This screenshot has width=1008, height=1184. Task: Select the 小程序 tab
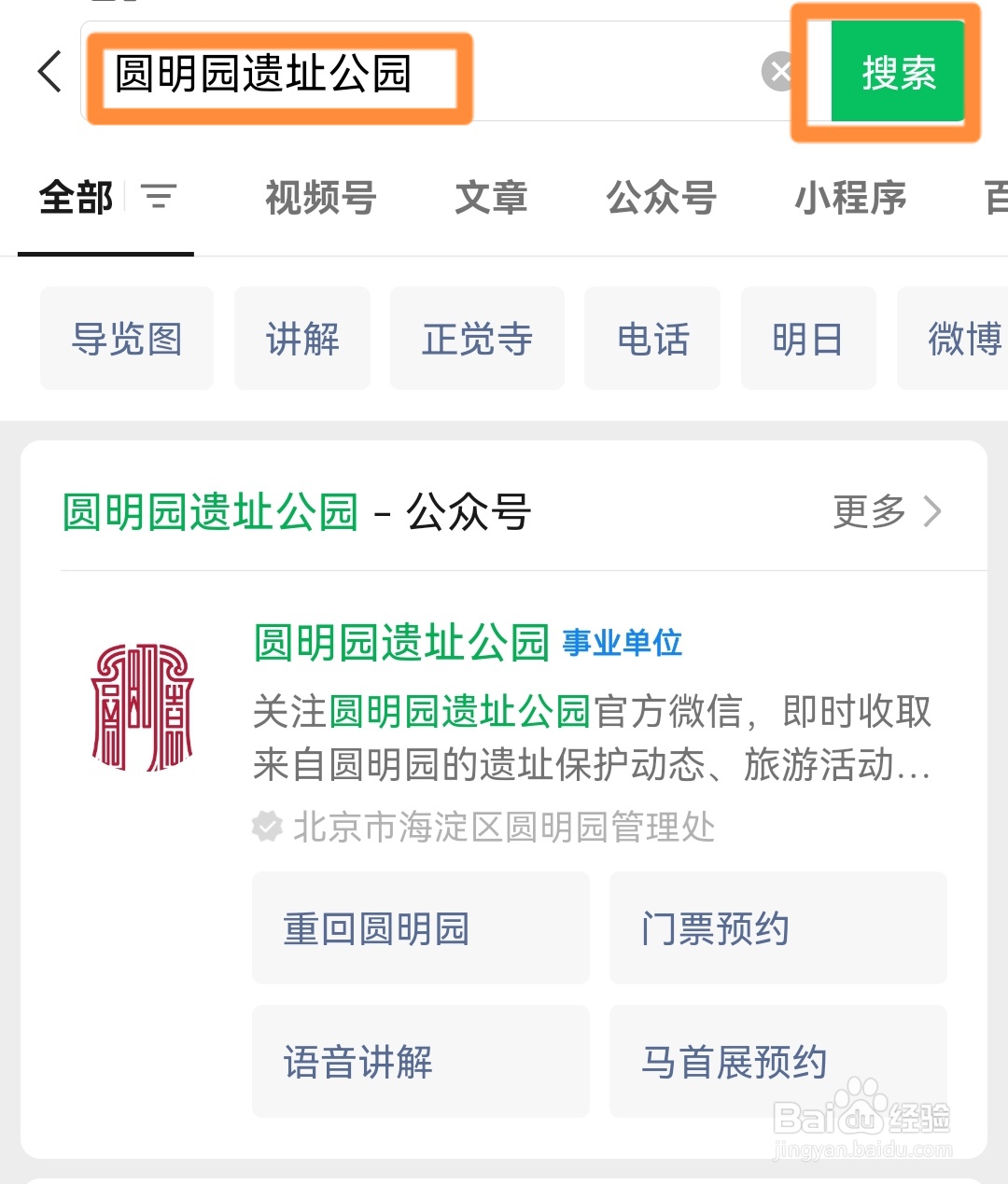pos(850,198)
